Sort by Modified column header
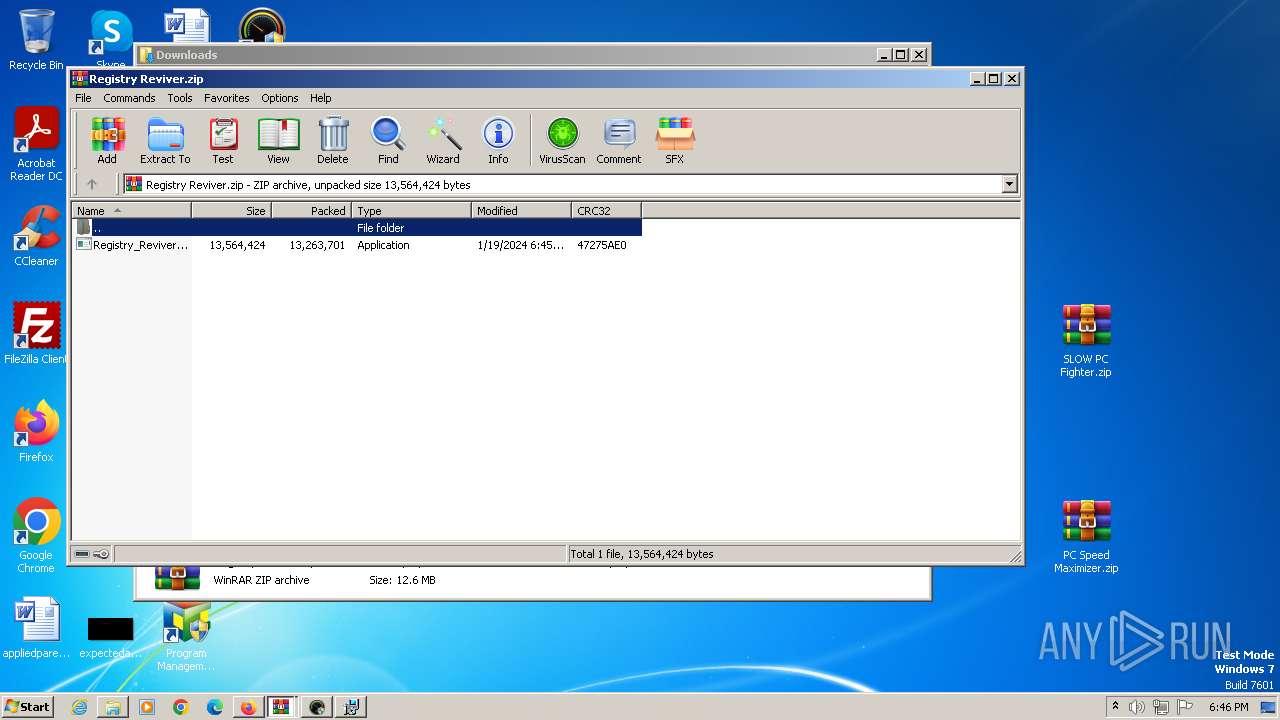This screenshot has width=1280, height=720. (x=521, y=210)
